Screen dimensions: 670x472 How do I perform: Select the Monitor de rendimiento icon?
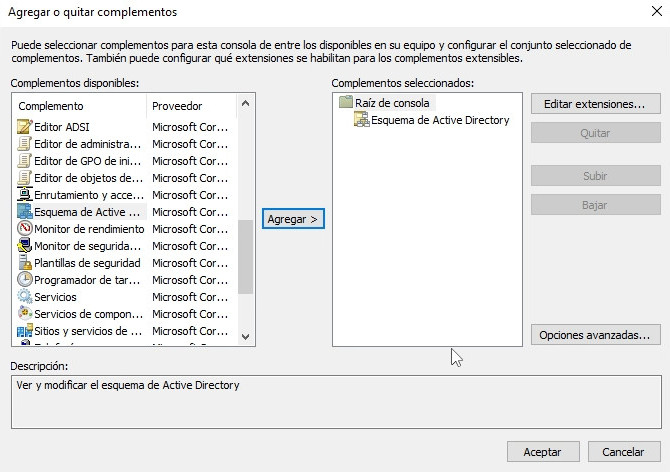pos(25,229)
